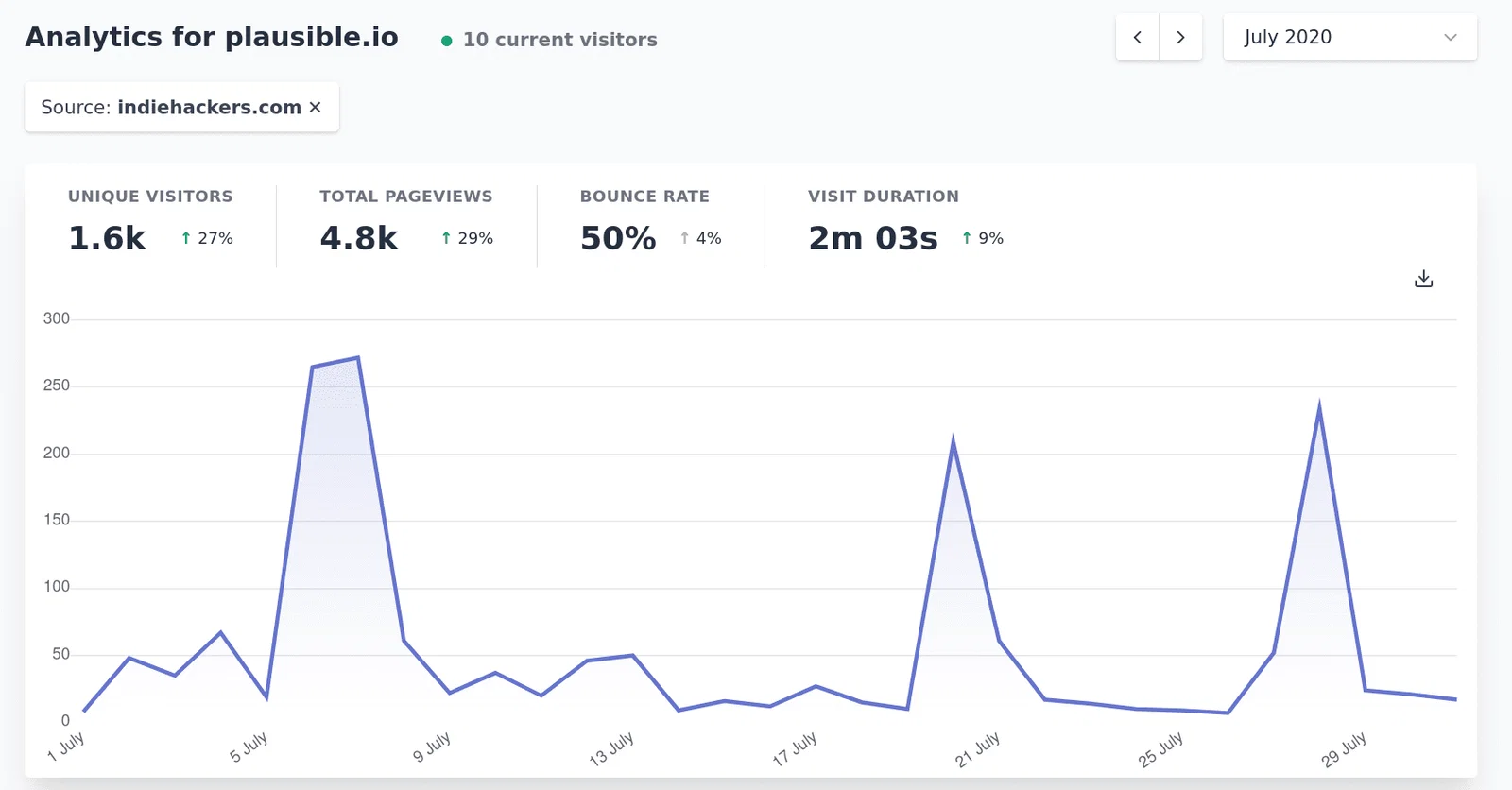The height and width of the screenshot is (790, 1512).
Task: Click the 17 July x-axis label
Action: [x=795, y=748]
